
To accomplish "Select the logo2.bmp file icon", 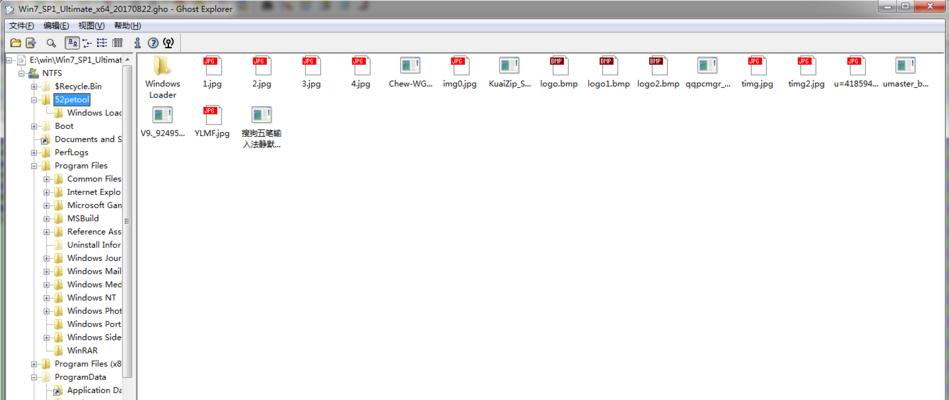I will coord(658,65).
